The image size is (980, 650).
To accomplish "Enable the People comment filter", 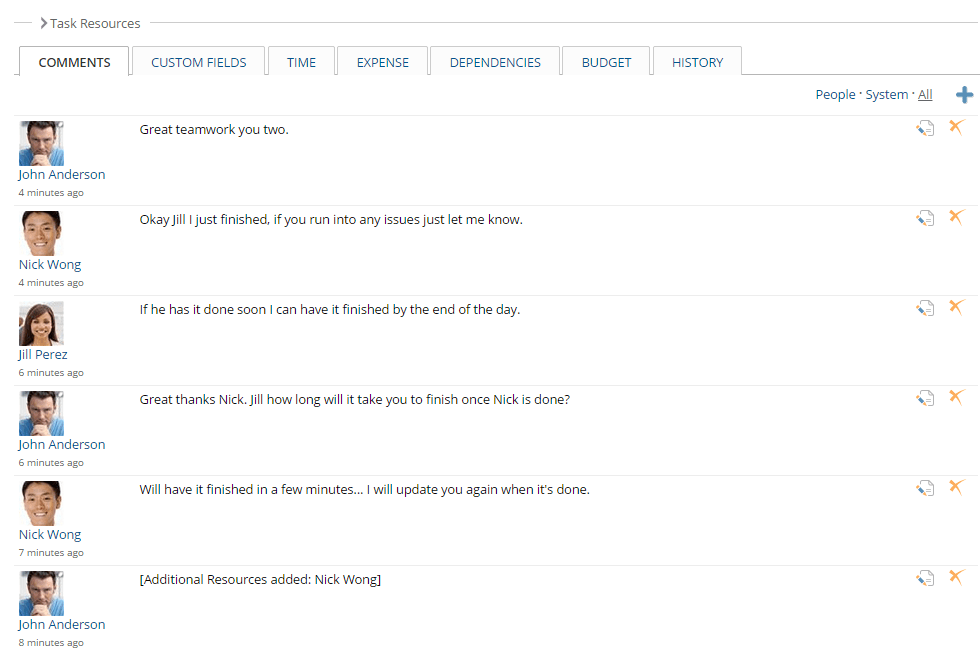I will pos(835,94).
